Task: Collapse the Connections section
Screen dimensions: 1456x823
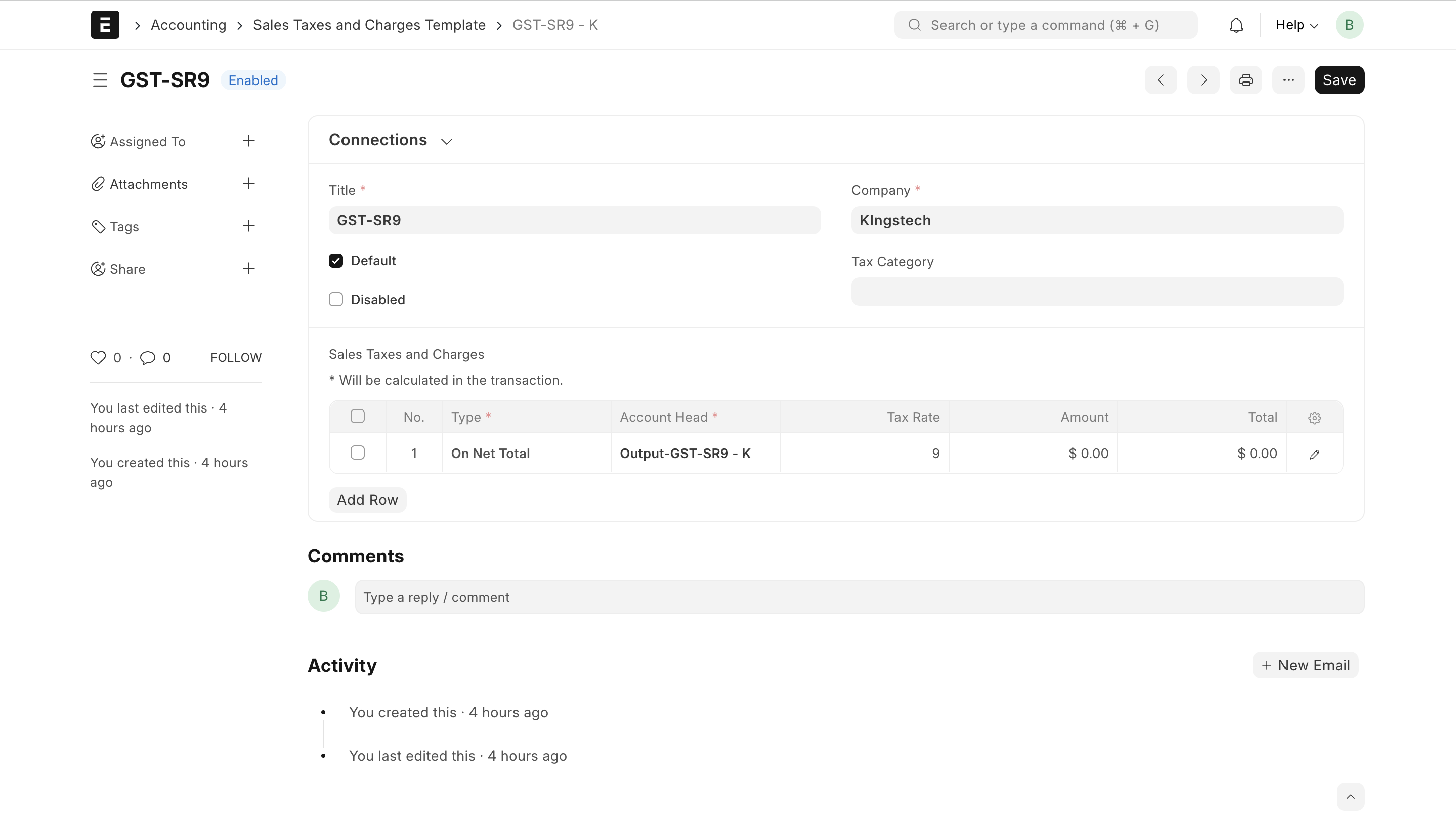Action: pos(447,141)
